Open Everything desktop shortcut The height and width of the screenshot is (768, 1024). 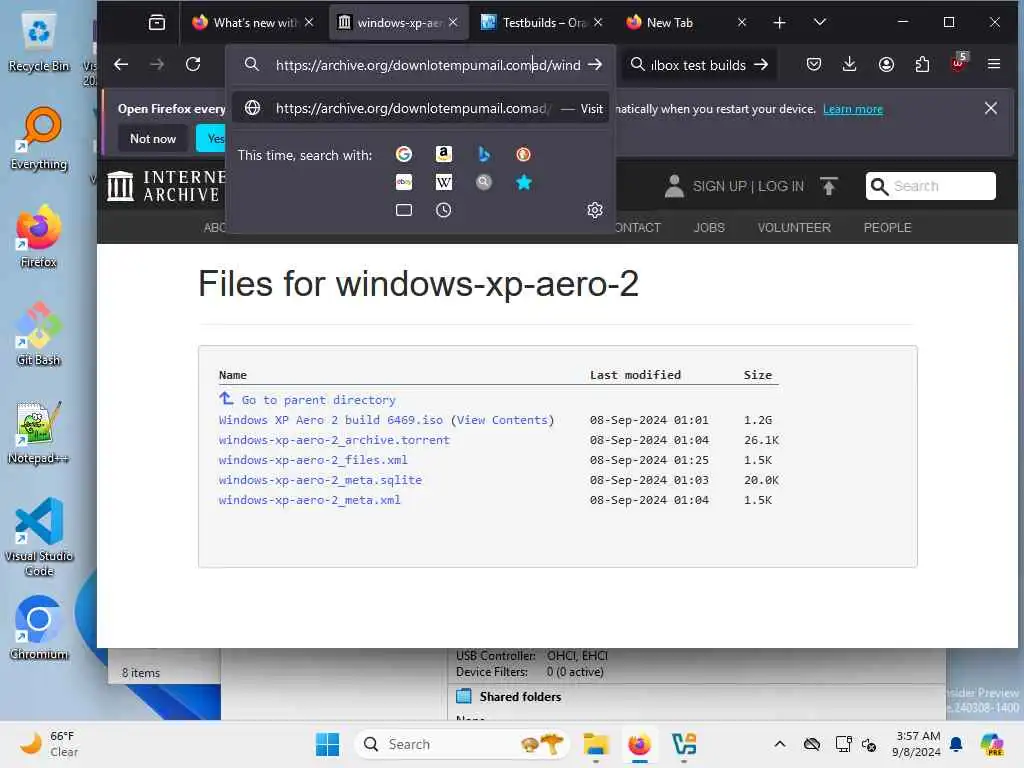point(39,138)
